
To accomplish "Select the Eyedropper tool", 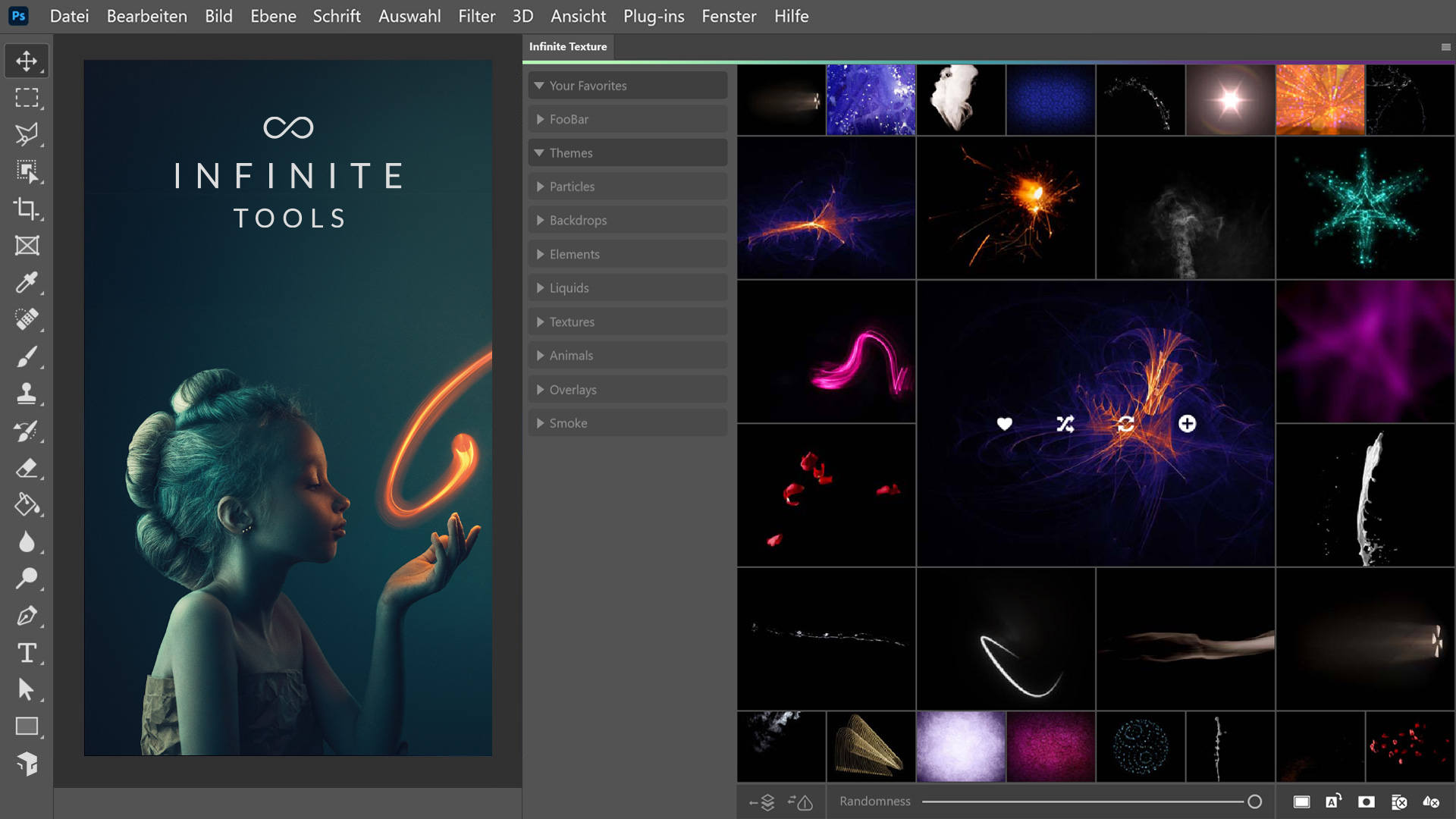I will click(x=27, y=282).
